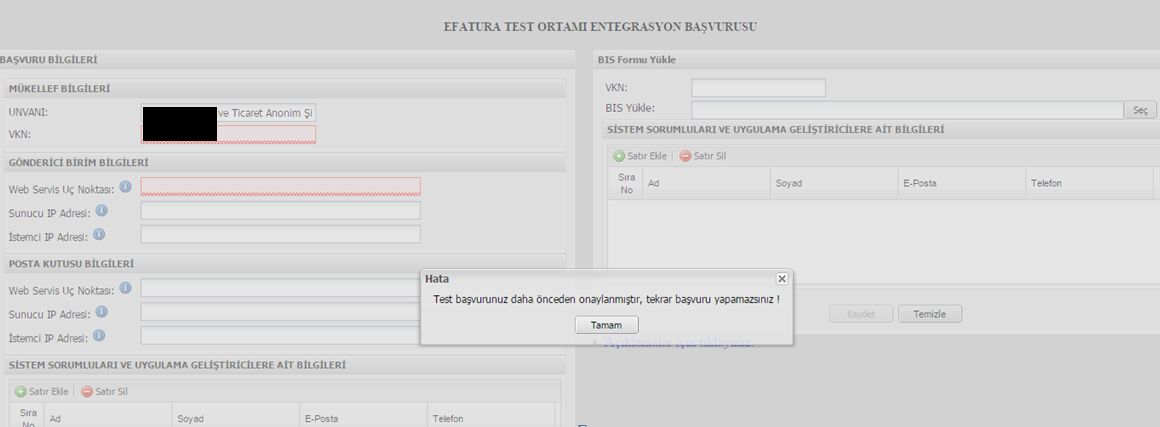Click the Temizle button
1160x427 pixels.
[x=930, y=314]
